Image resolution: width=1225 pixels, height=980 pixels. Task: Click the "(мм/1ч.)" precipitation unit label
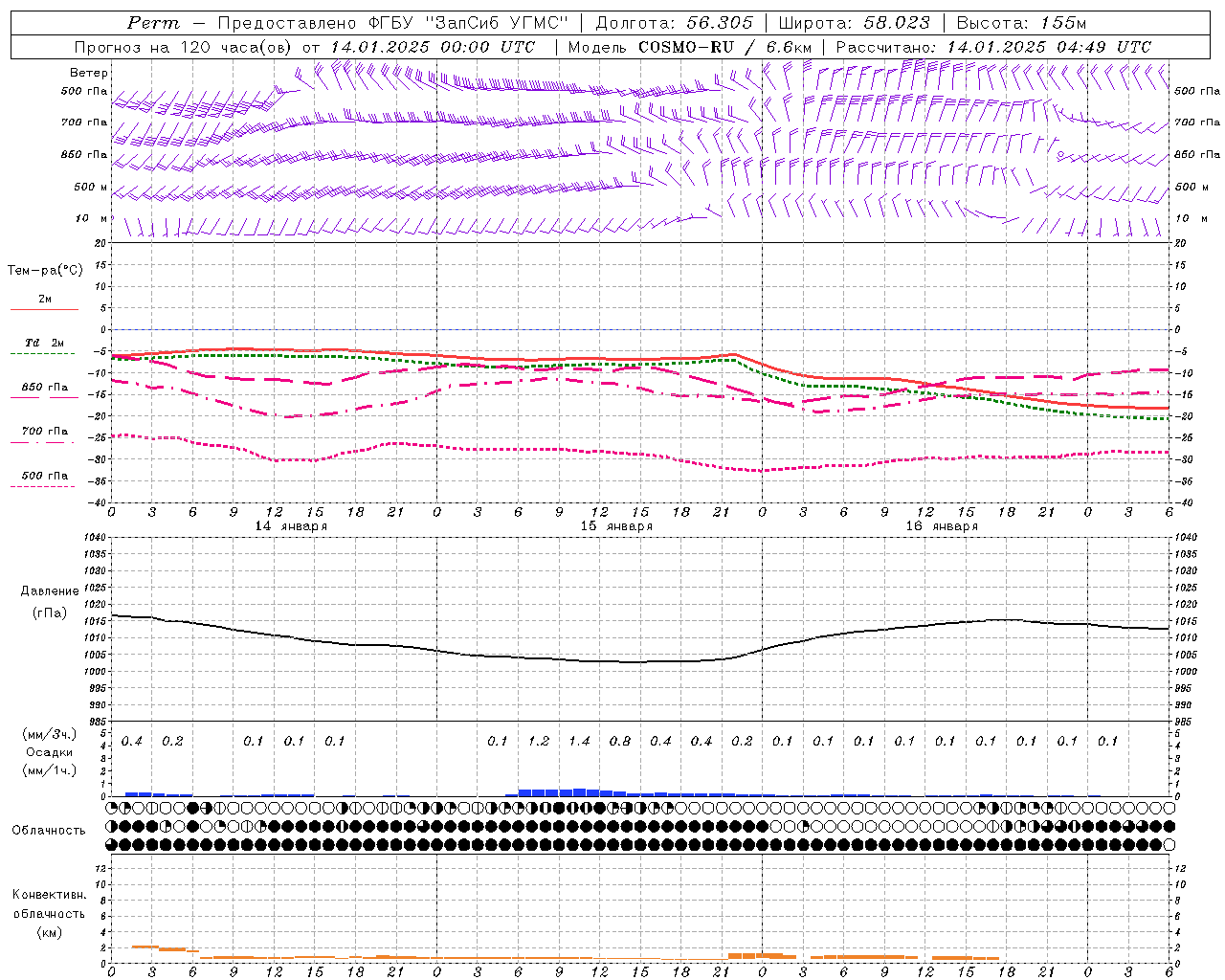click(x=50, y=770)
